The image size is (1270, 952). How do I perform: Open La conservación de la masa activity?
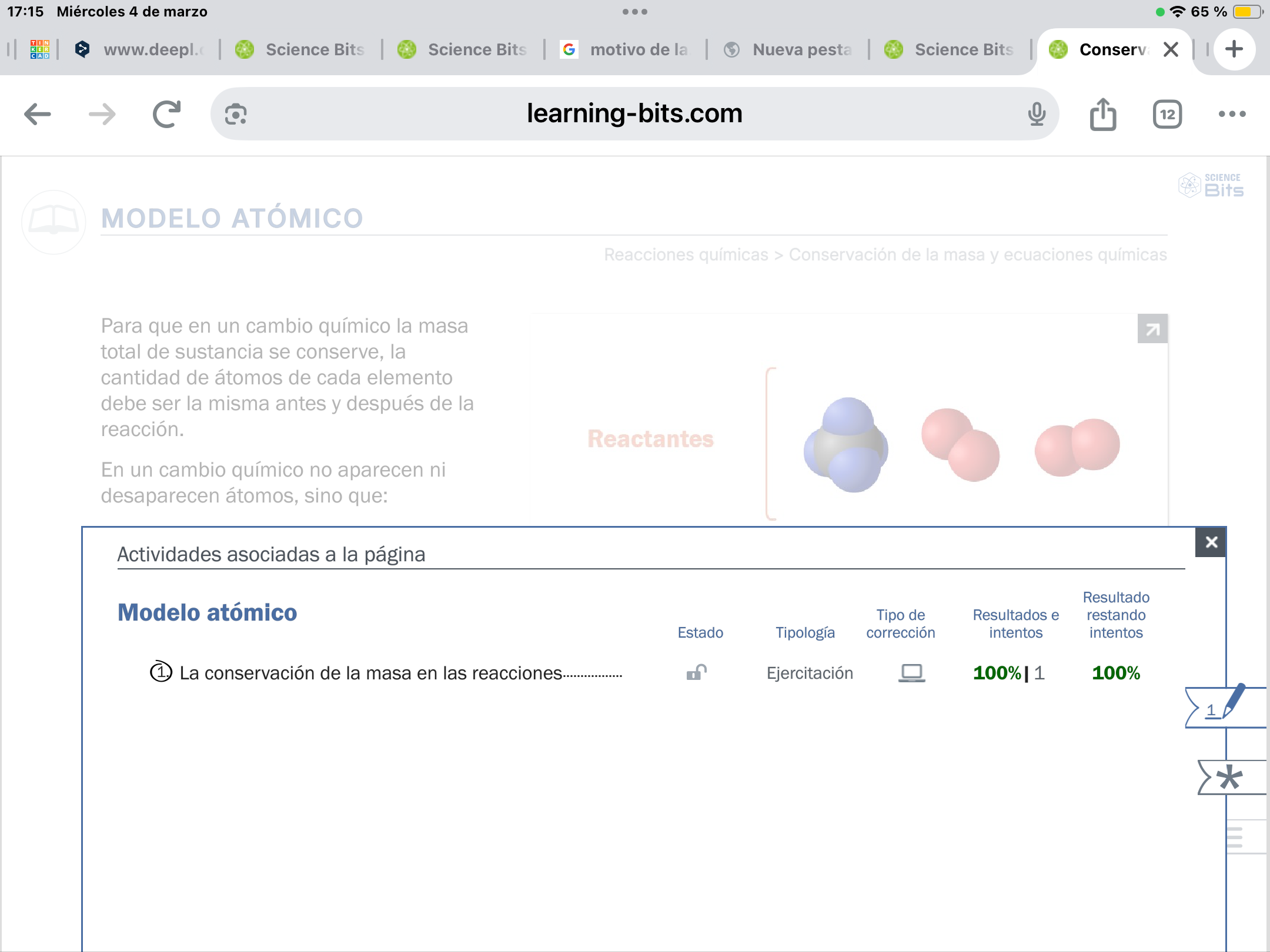point(370,673)
